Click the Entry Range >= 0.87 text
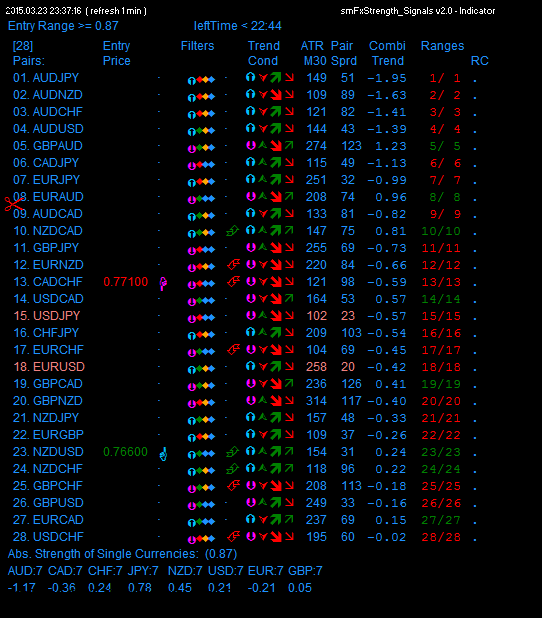542x618 pixels. [63, 26]
